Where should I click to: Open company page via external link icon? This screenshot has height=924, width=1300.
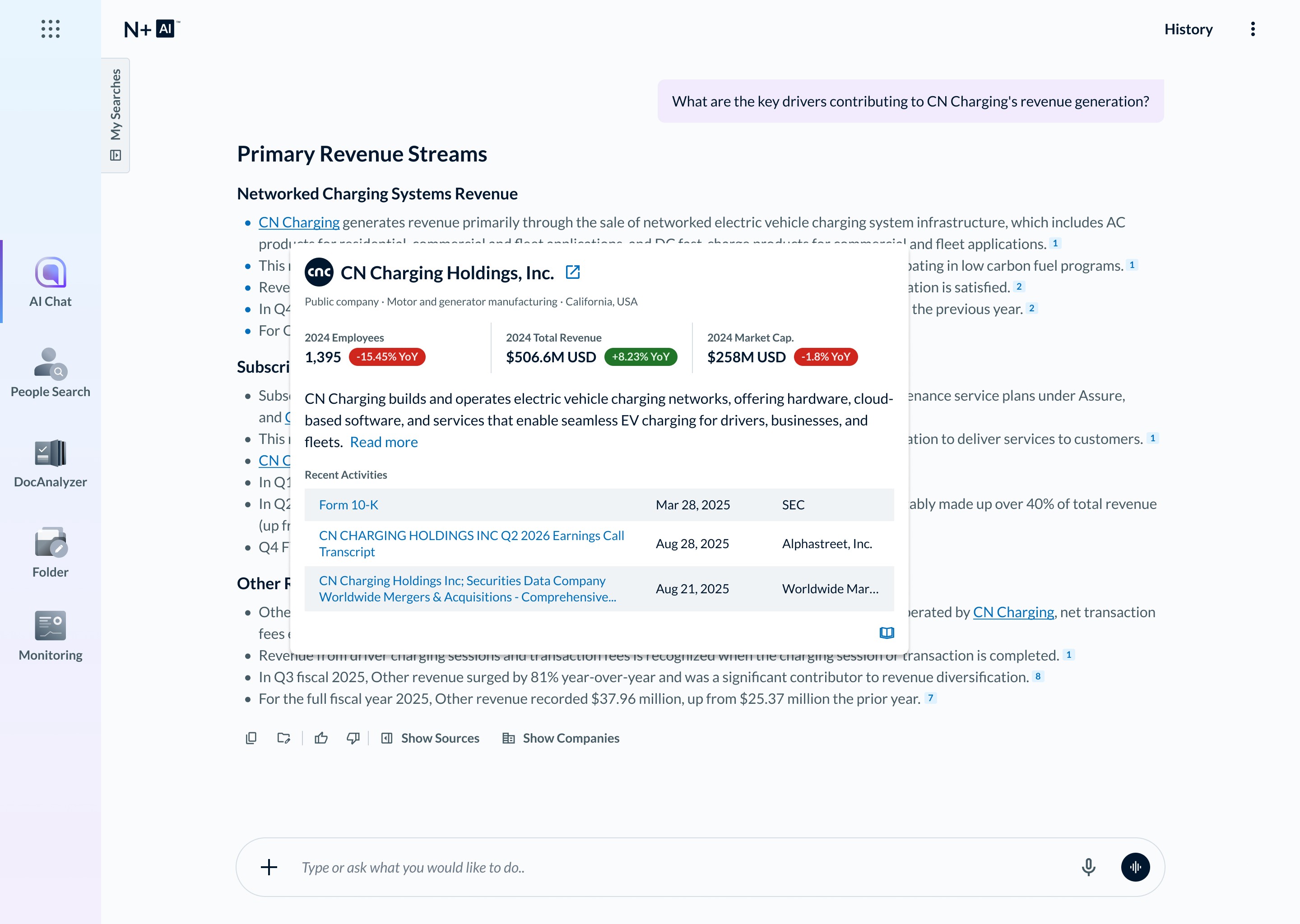coord(573,273)
